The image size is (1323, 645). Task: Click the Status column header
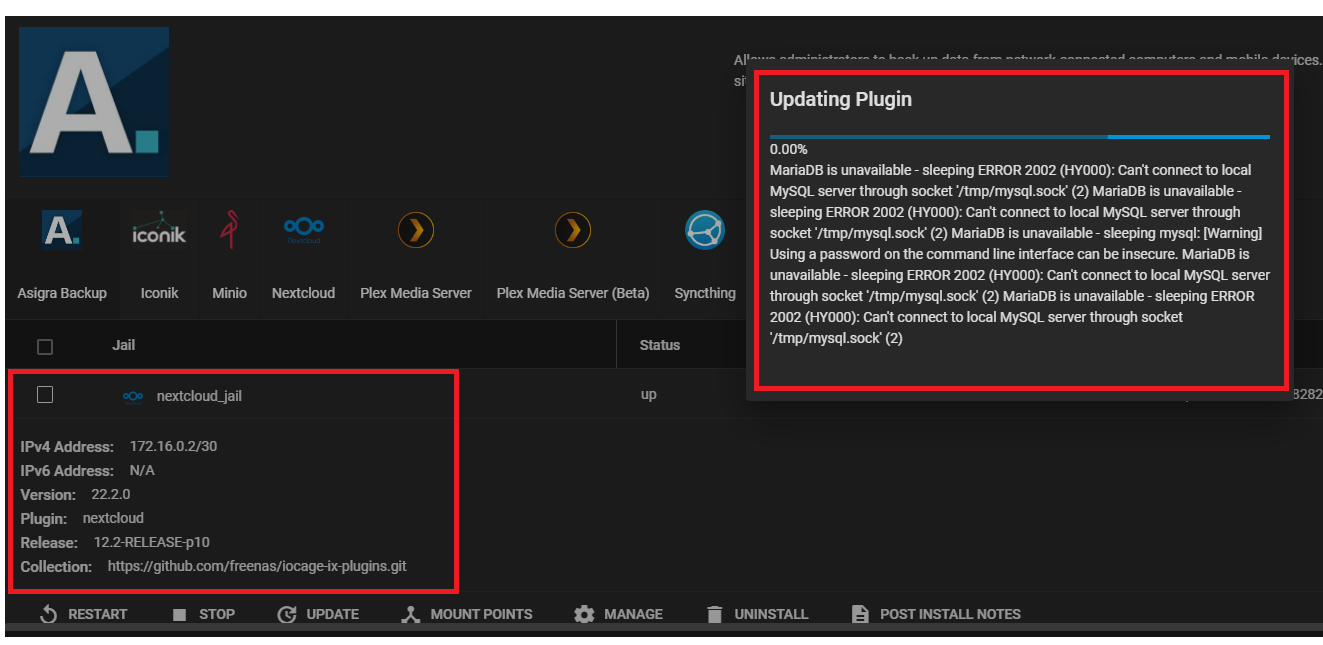tap(660, 345)
